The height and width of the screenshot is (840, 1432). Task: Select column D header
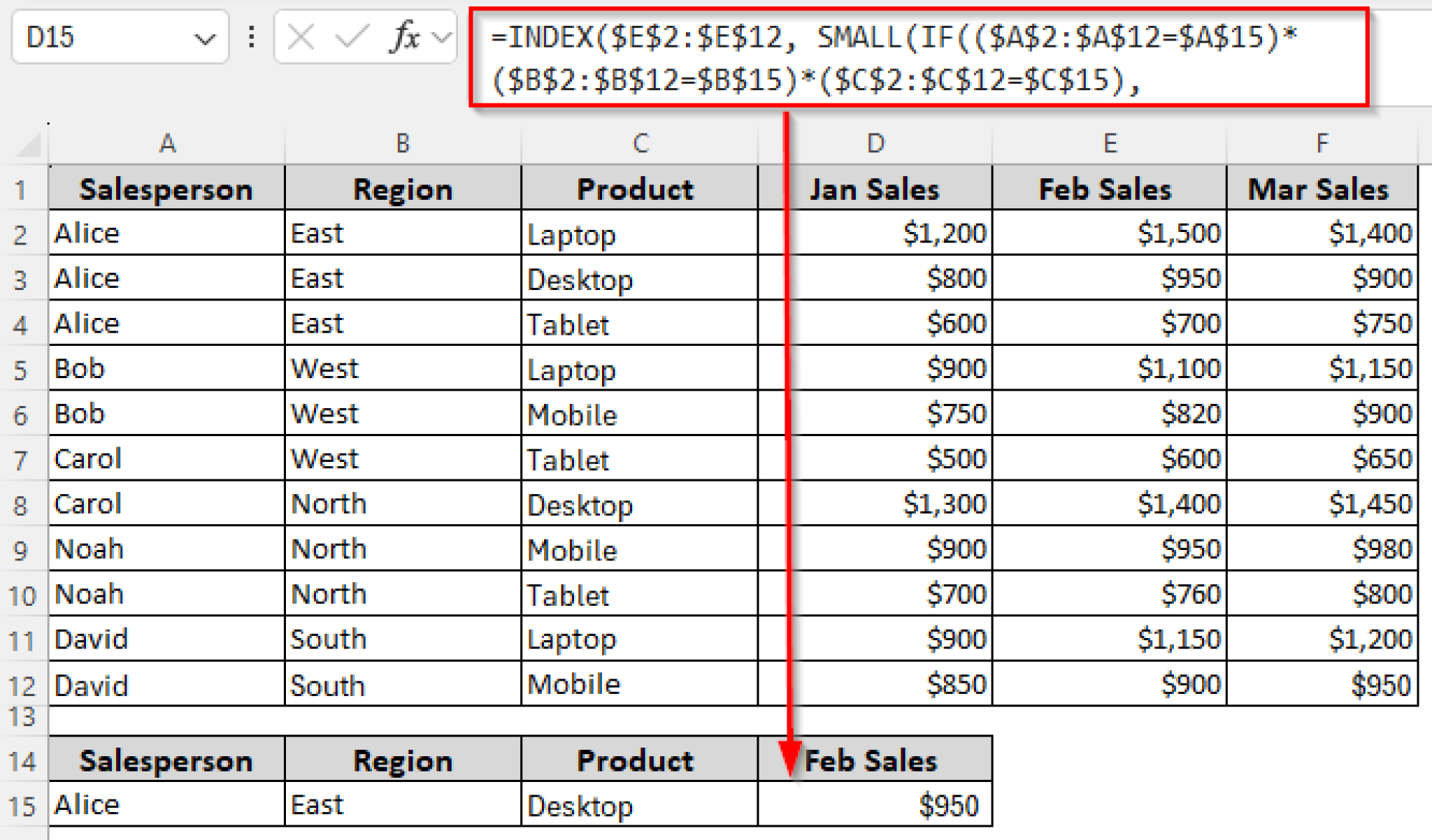(875, 143)
